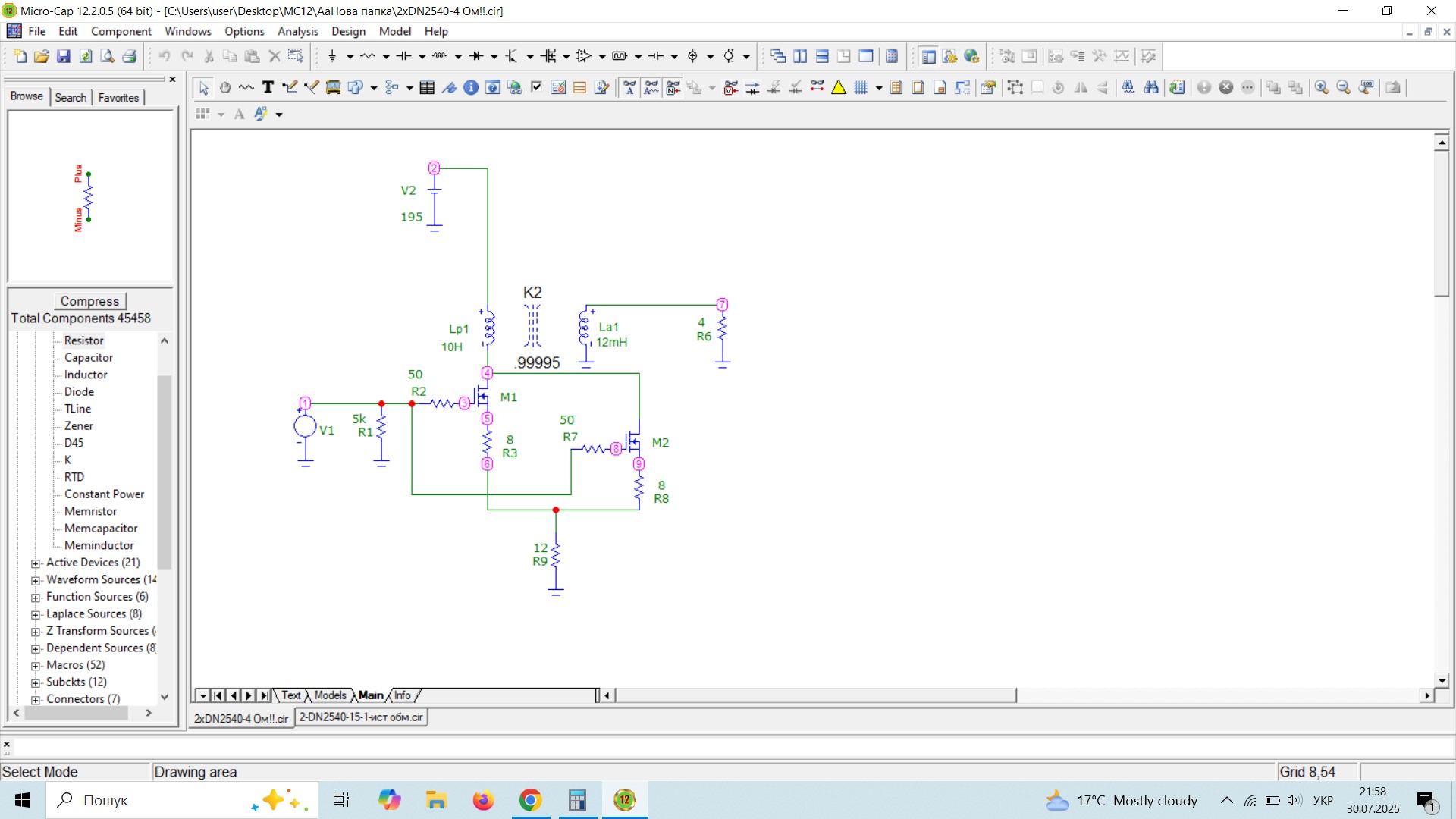Click the zoom out magnifier icon
The height and width of the screenshot is (819, 1456).
[x=1344, y=88]
